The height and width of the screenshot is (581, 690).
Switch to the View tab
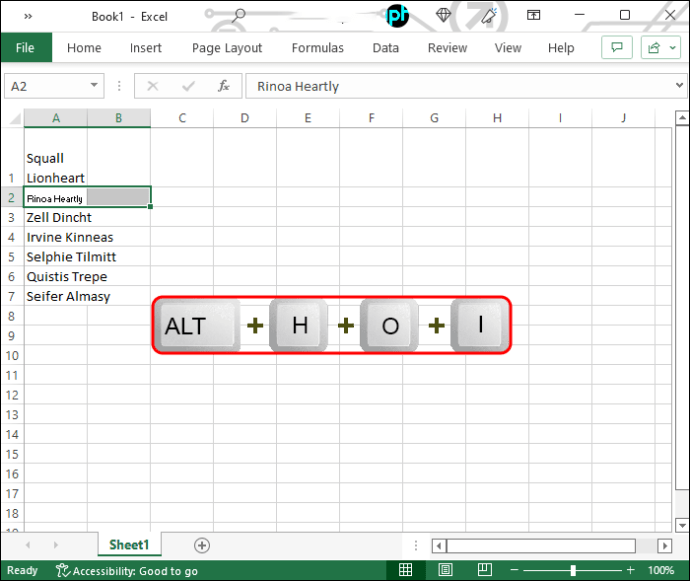[508, 48]
